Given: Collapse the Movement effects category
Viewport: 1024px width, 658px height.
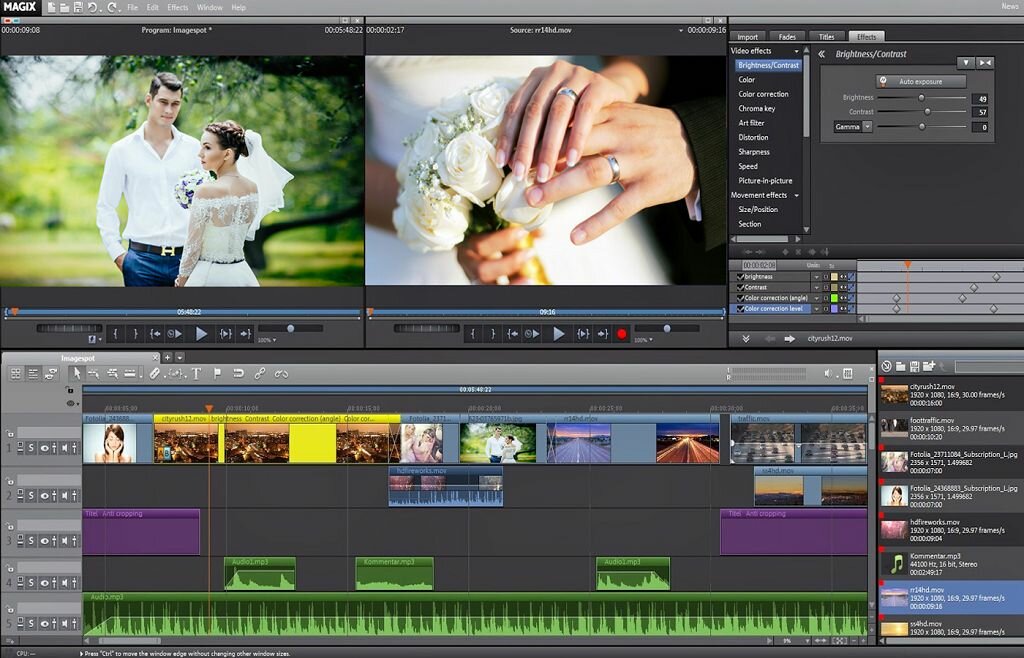Looking at the screenshot, I should (x=796, y=195).
